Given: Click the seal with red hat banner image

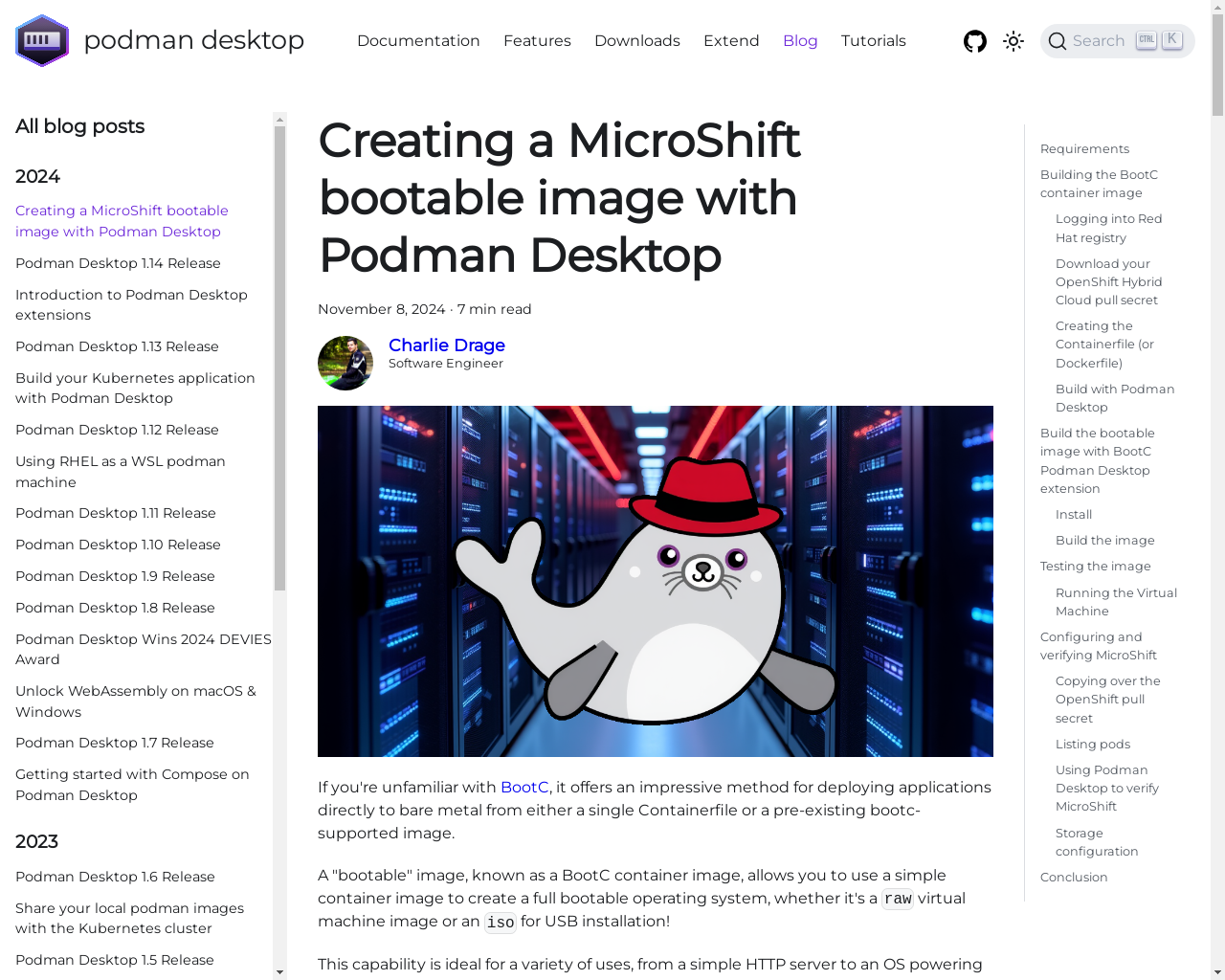Looking at the screenshot, I should [x=656, y=581].
